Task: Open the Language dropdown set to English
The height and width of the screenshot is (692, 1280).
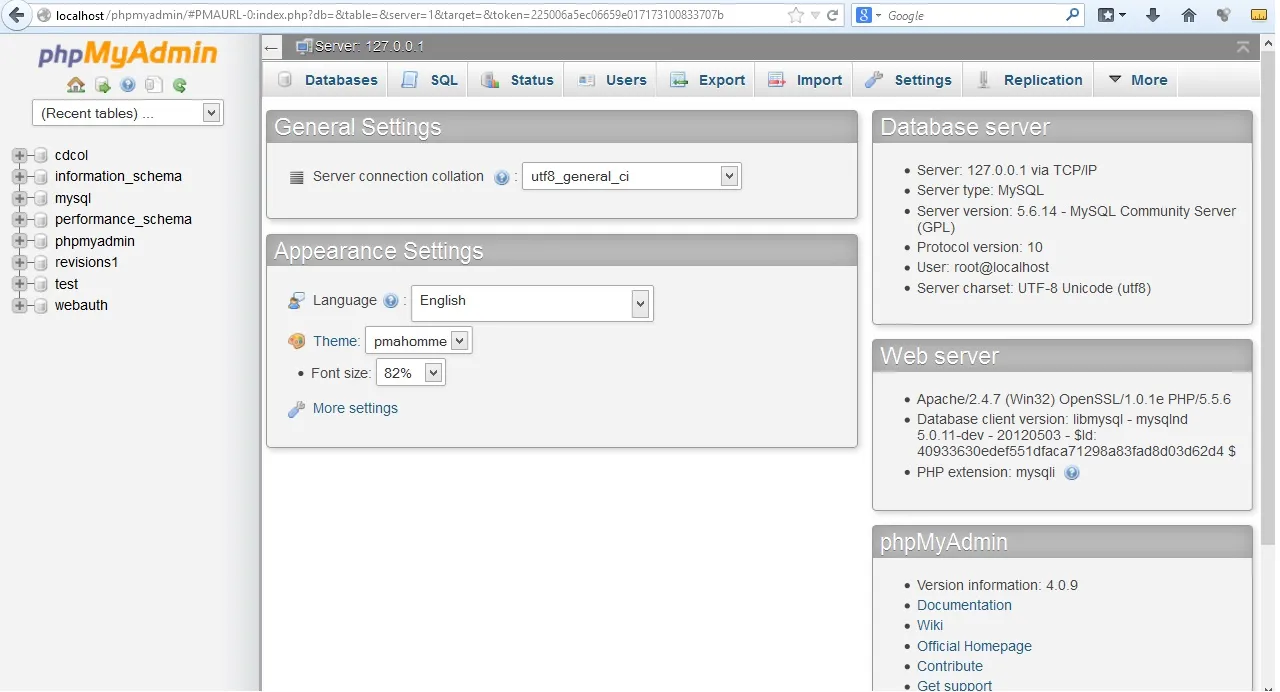Action: point(532,303)
